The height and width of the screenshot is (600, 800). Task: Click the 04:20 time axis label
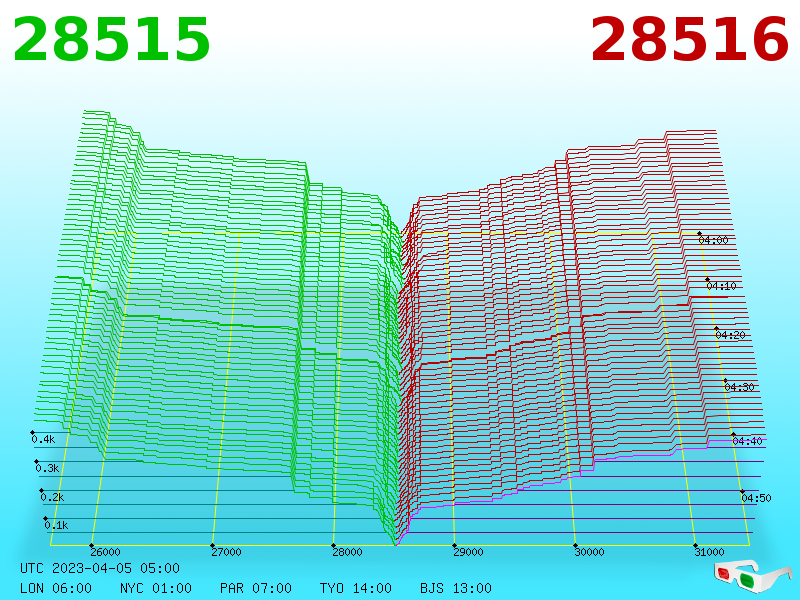click(x=730, y=335)
